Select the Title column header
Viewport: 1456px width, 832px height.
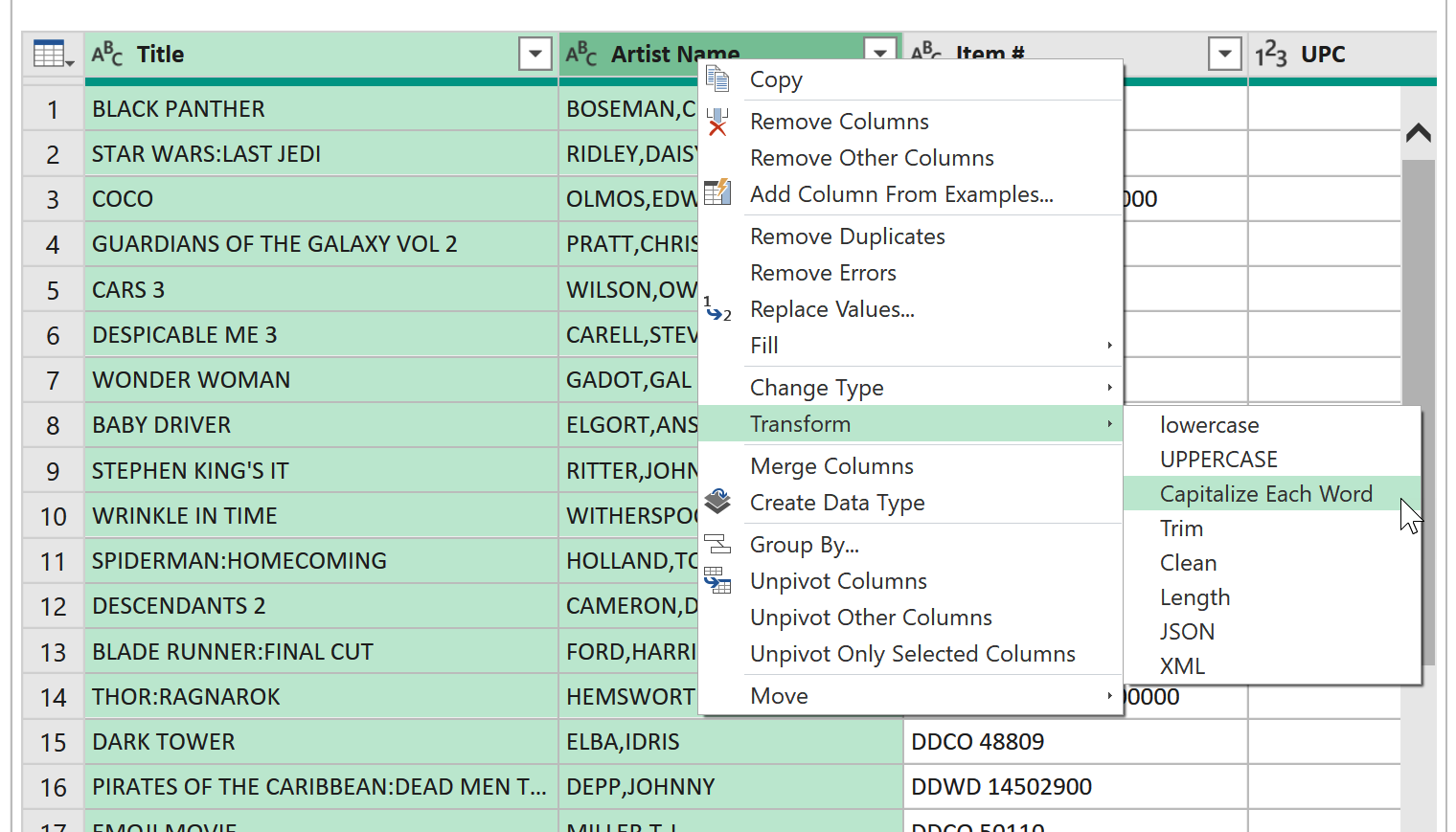click(x=321, y=55)
